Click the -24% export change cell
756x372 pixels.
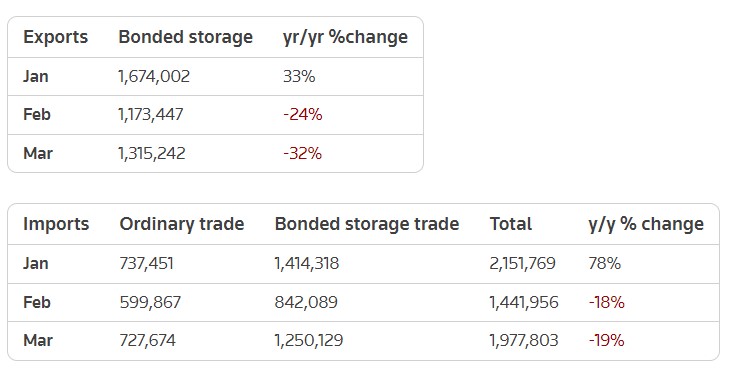[303, 114]
